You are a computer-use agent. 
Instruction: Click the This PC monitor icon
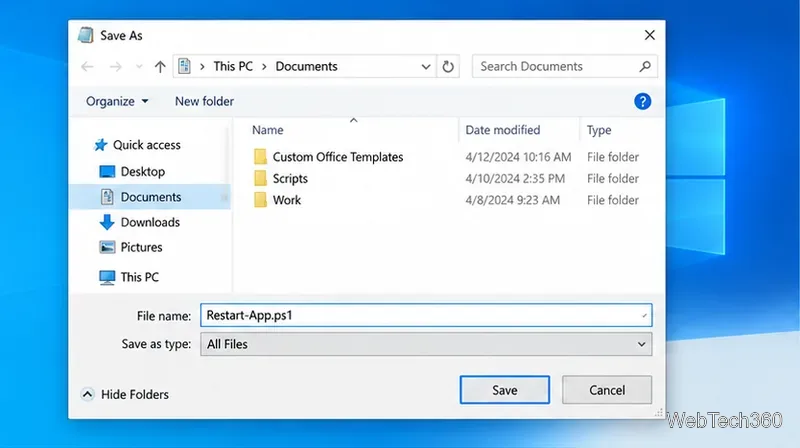[107, 277]
